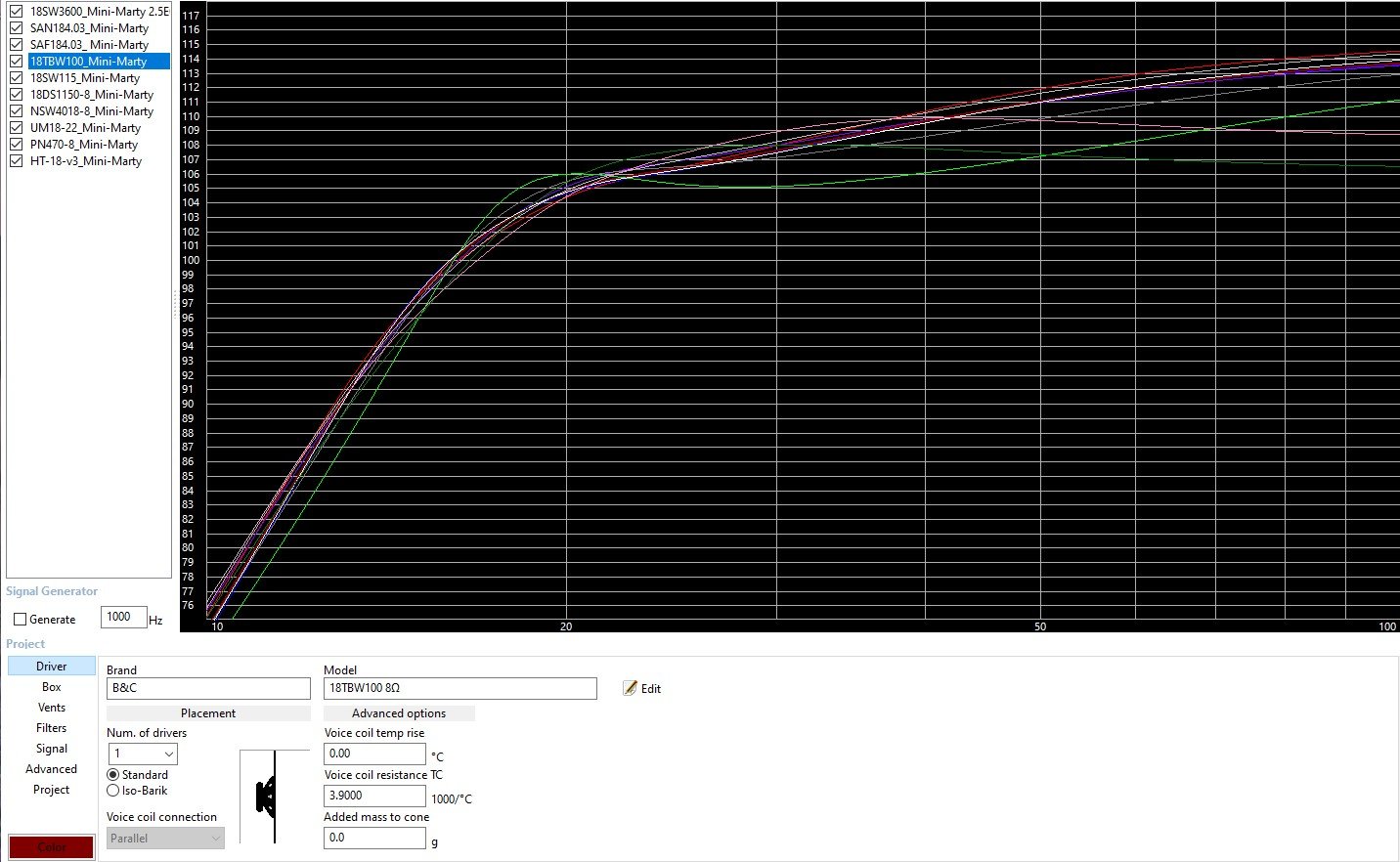This screenshot has height=862, width=1400.
Task: Click the dark red Color swatch button
Action: pyautogui.click(x=52, y=846)
